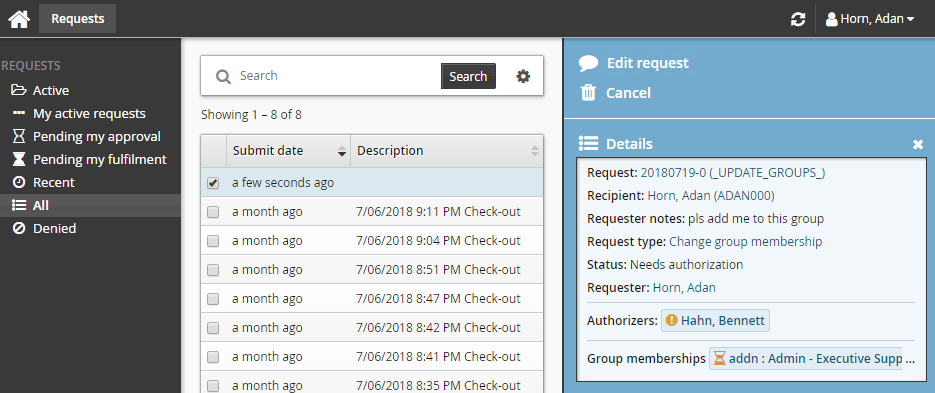This screenshot has height=393, width=935.
Task: Check the 8:42 PM Check-out row checkbox
Action: point(213,327)
